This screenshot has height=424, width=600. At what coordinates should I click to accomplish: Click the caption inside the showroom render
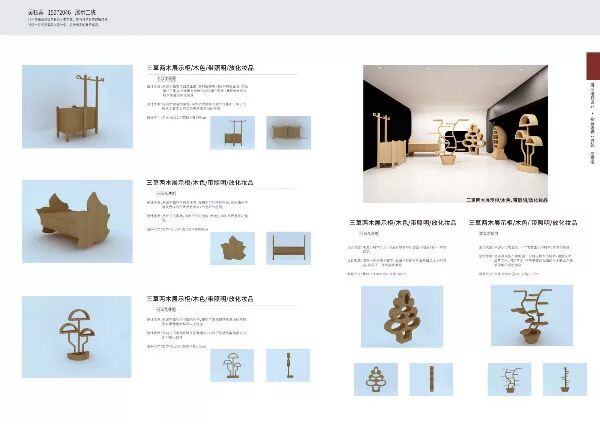pyautogui.click(x=507, y=200)
